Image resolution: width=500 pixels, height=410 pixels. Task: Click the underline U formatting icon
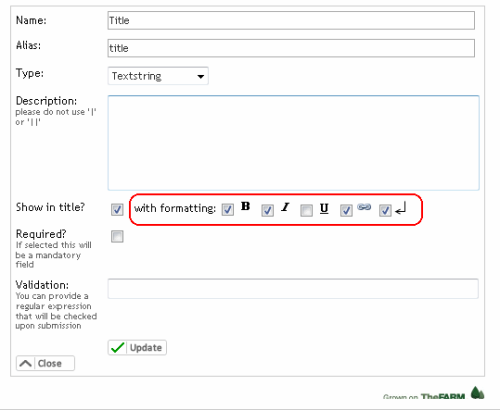coord(324,209)
